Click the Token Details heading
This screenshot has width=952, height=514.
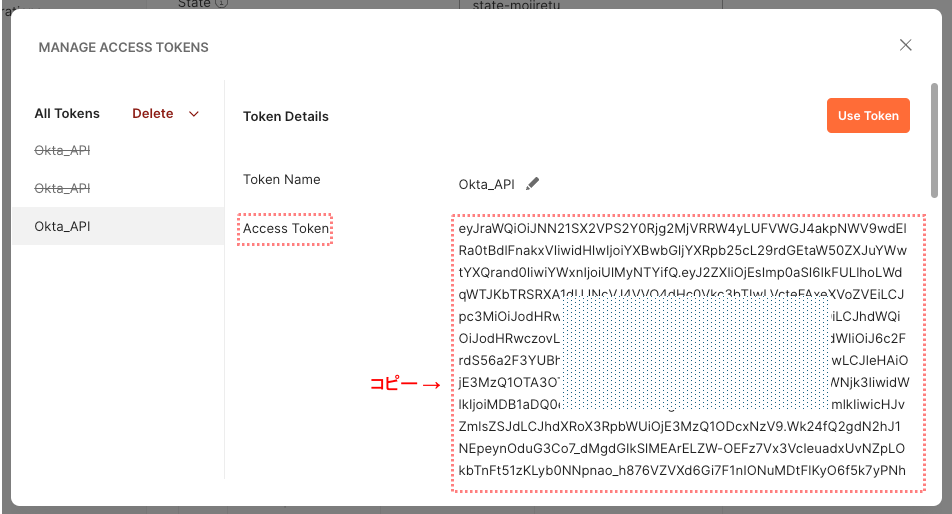286,117
